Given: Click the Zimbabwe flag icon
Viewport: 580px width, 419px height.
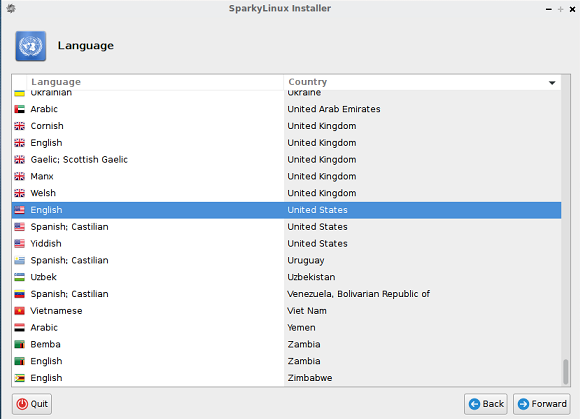Looking at the screenshot, I should (x=19, y=378).
